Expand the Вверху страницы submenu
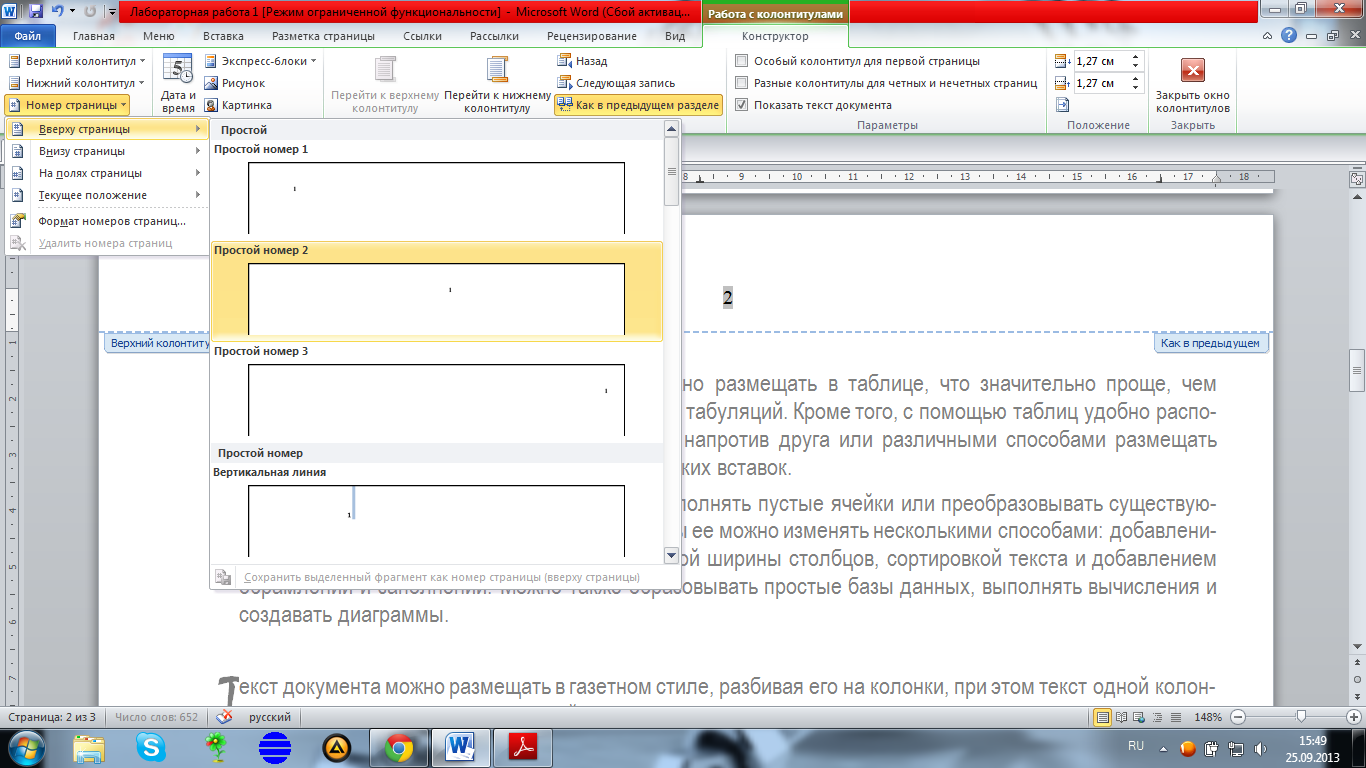Screen dimensions: 1366x768 [x=106, y=129]
